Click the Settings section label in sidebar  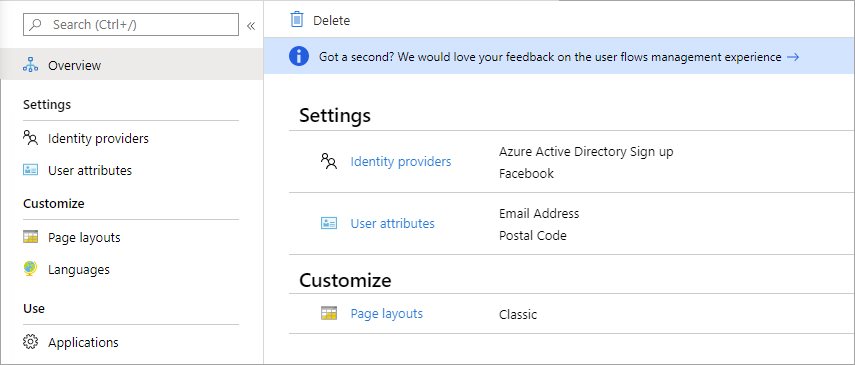[x=47, y=104]
